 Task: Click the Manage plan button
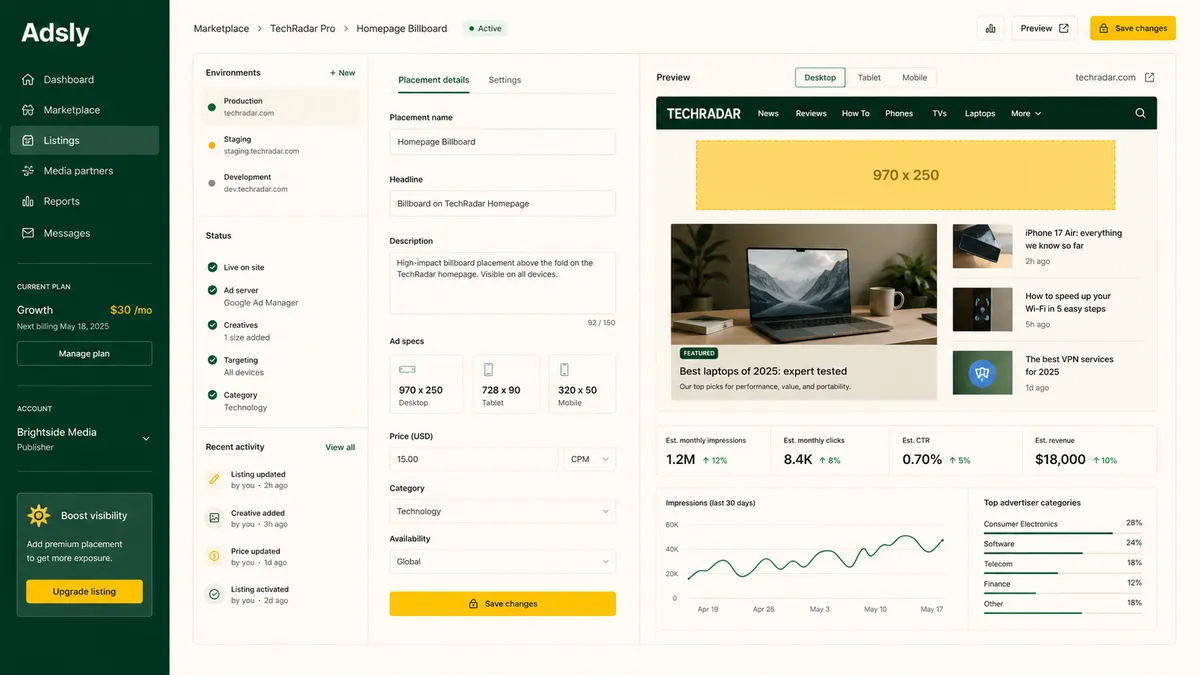click(84, 353)
